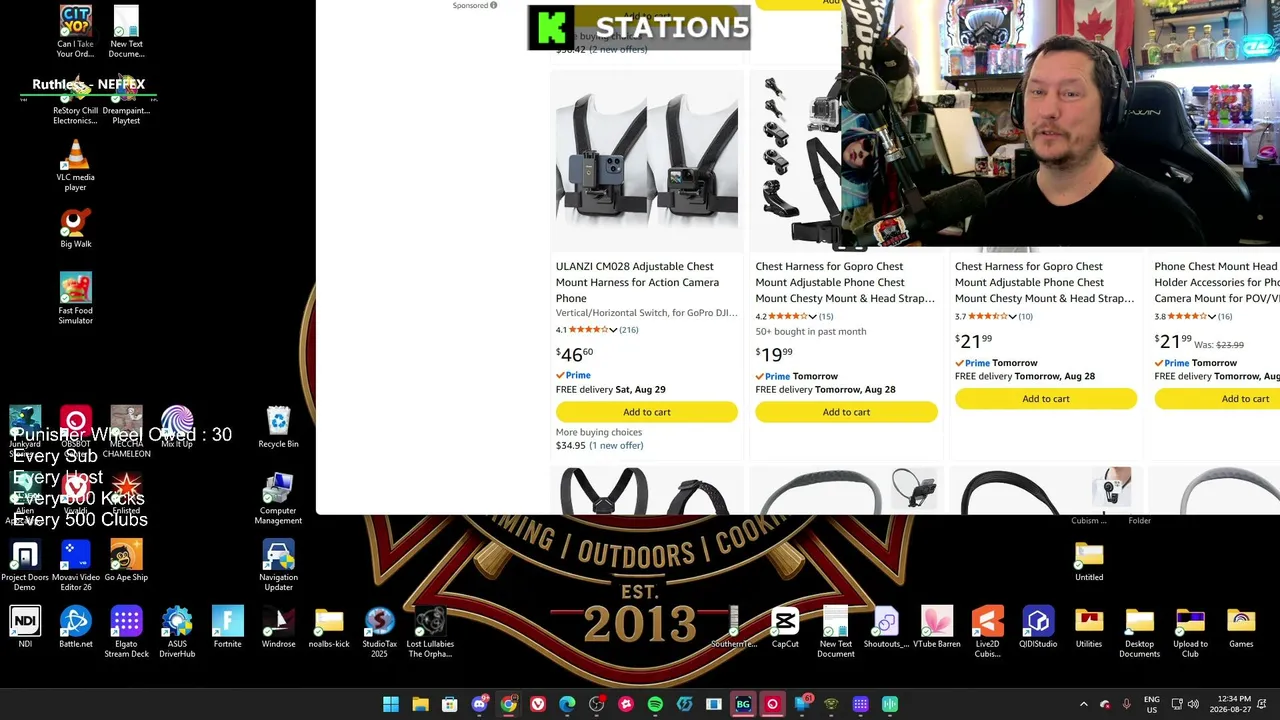Screen dimensions: 1280x720
Task: Select the Can I Take Your Order icon
Action: (75, 32)
